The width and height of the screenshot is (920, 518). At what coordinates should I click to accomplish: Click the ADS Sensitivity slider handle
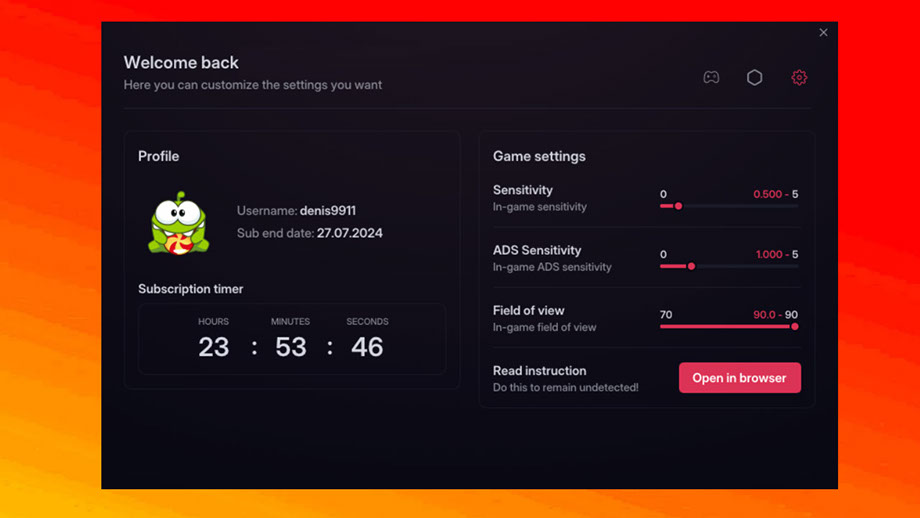point(691,266)
